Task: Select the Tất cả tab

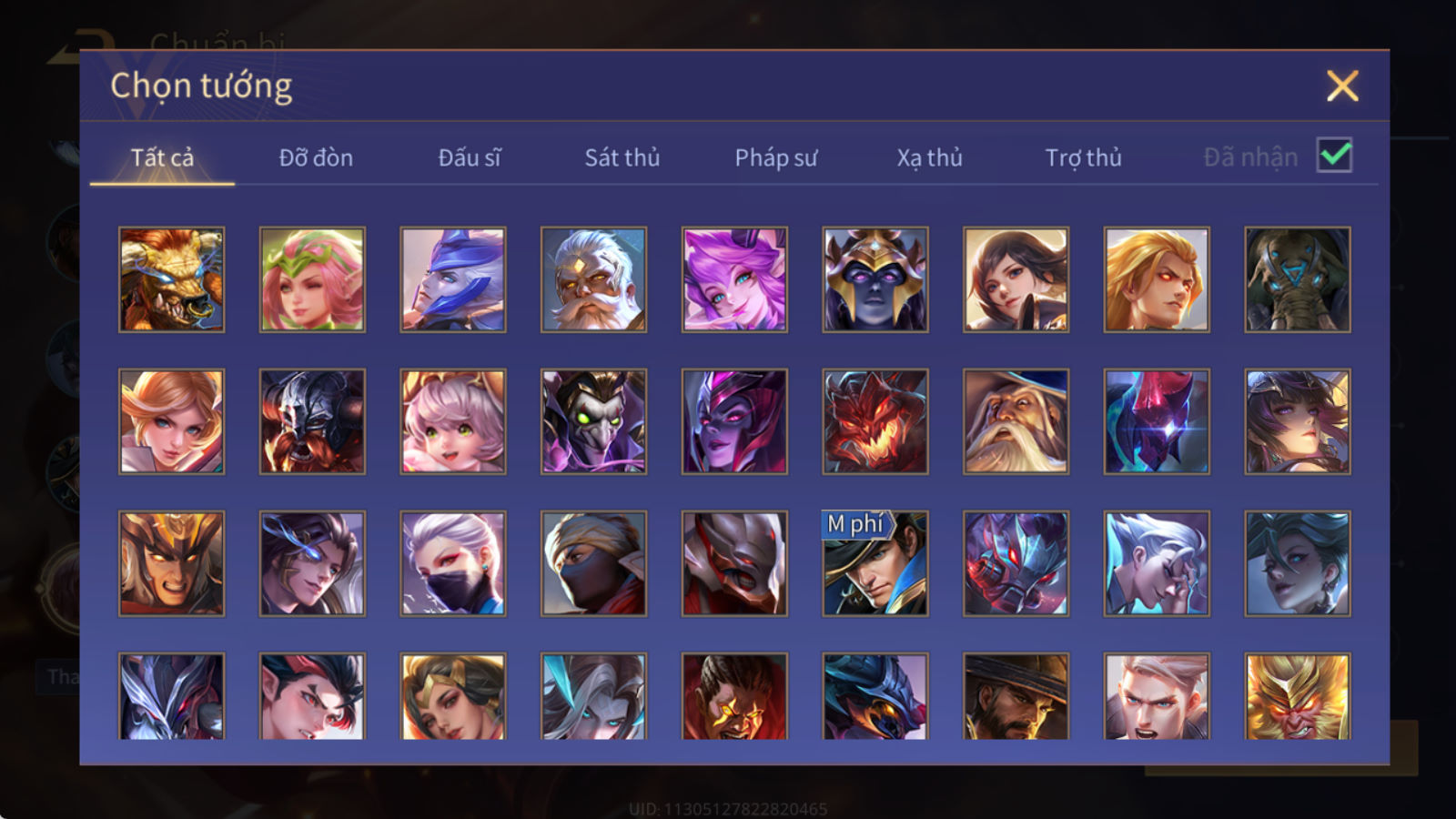Action: [x=162, y=157]
